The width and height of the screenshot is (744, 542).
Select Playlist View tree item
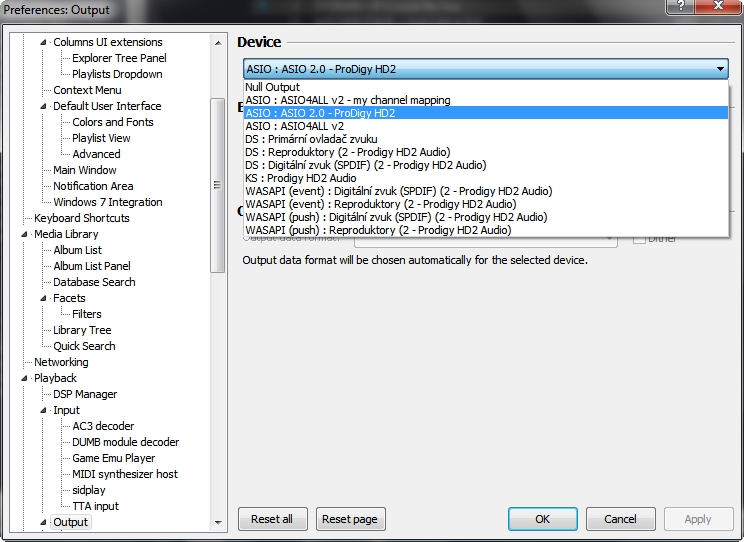101,139
